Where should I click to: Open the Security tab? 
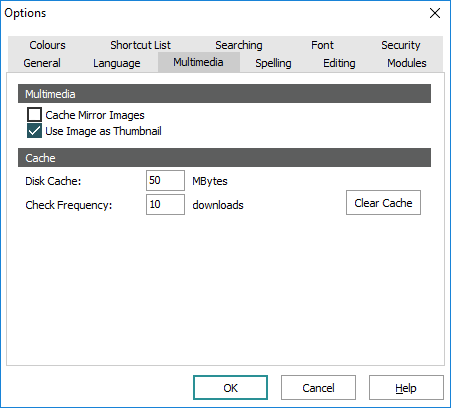click(401, 45)
